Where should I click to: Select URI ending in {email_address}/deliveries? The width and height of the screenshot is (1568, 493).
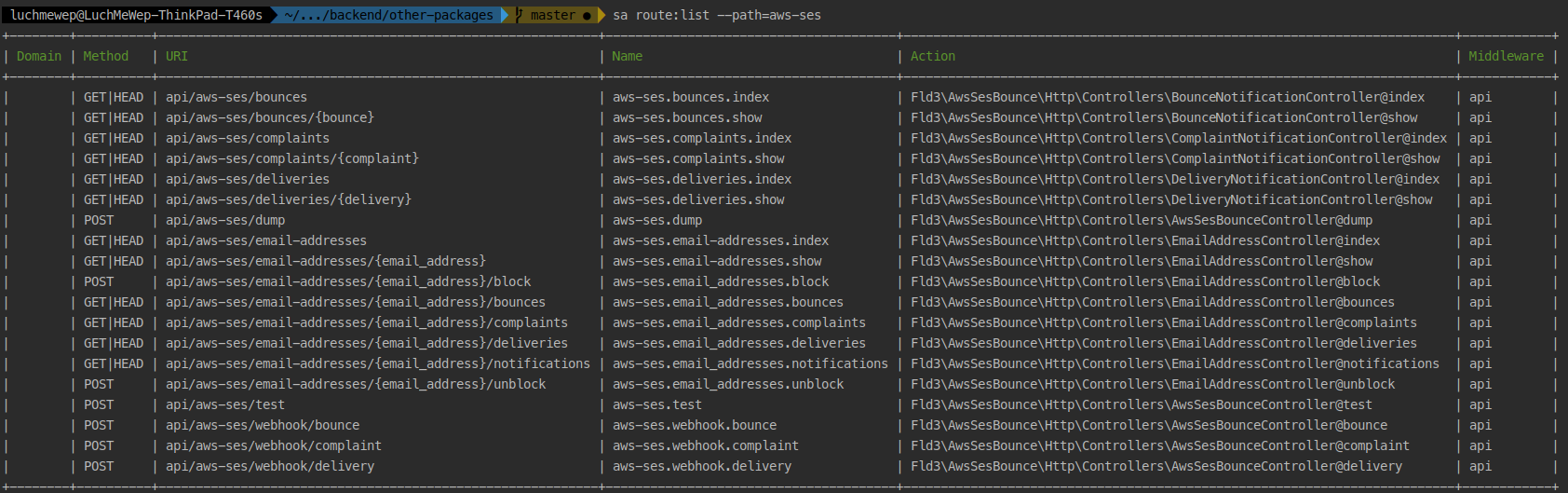click(367, 343)
